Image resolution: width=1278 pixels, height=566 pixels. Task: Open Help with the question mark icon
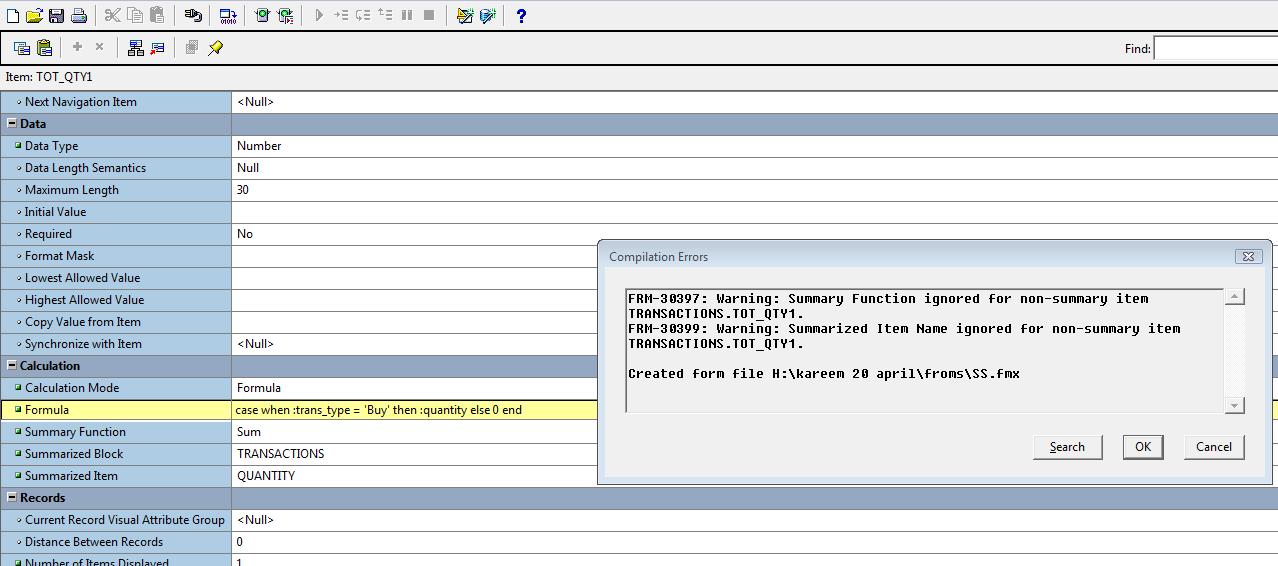pyautogui.click(x=521, y=15)
